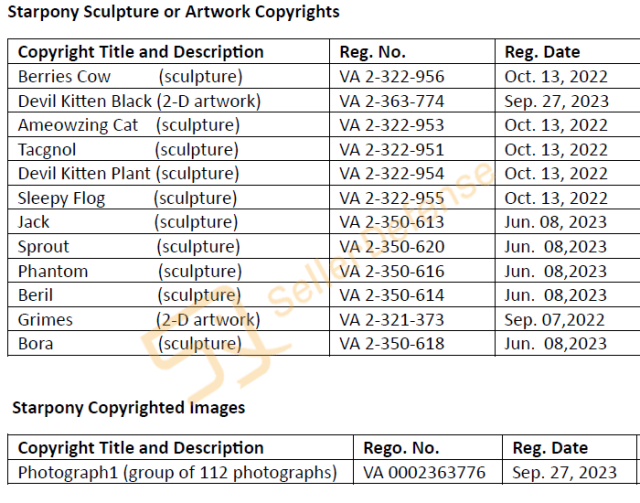This screenshot has width=640, height=503.
Task: Click the Rego. No. column header
Action: 401,448
